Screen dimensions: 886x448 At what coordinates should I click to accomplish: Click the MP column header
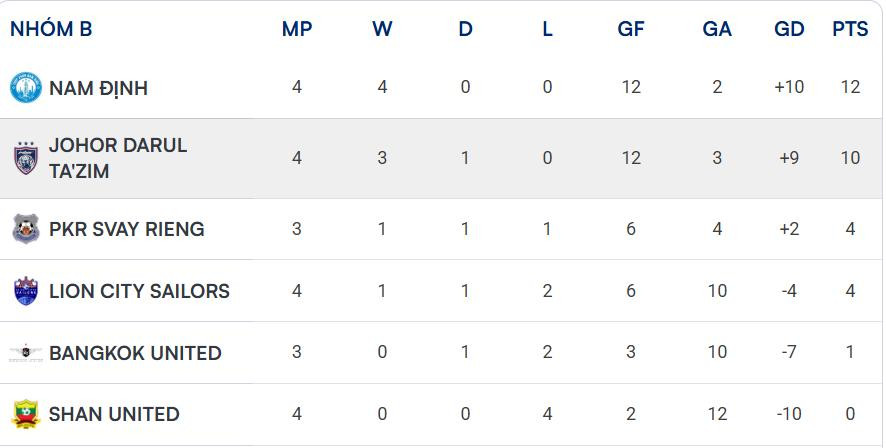click(297, 29)
